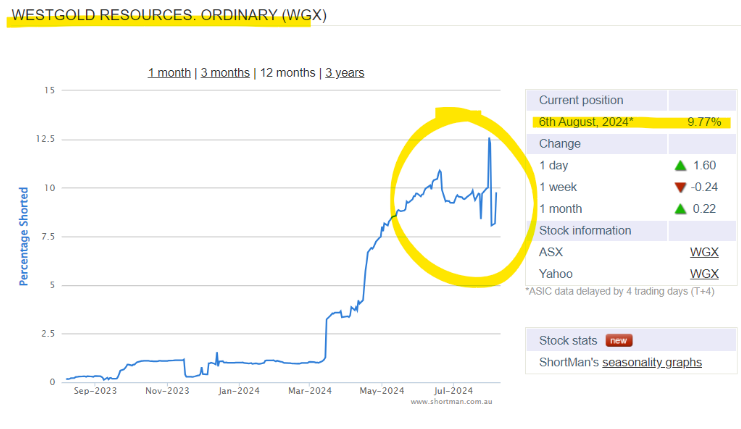Switch chart to 3 years view

tap(345, 73)
